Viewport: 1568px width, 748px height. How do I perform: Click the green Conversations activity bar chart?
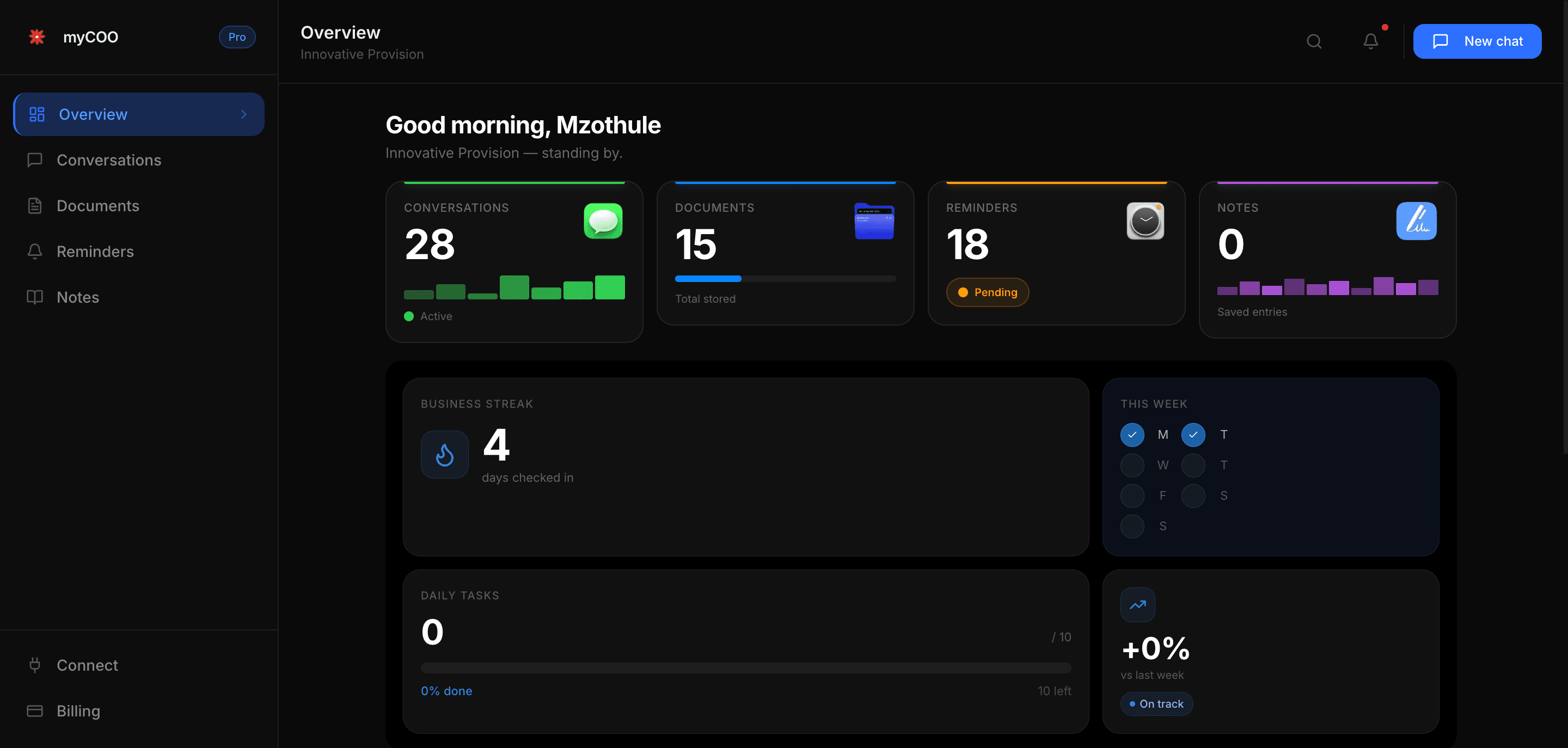[x=514, y=287]
